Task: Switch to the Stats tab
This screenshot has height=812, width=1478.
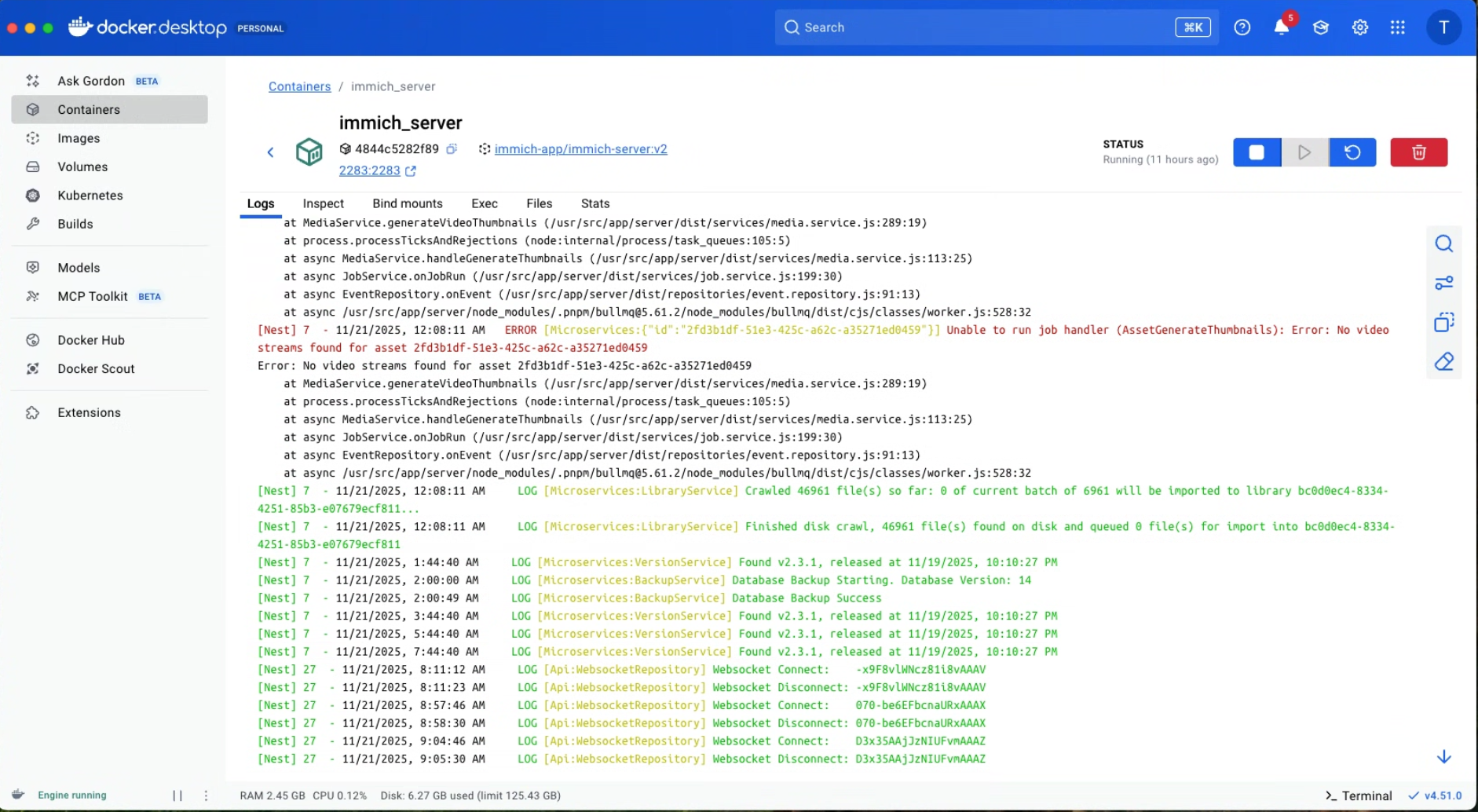Action: 594,203
